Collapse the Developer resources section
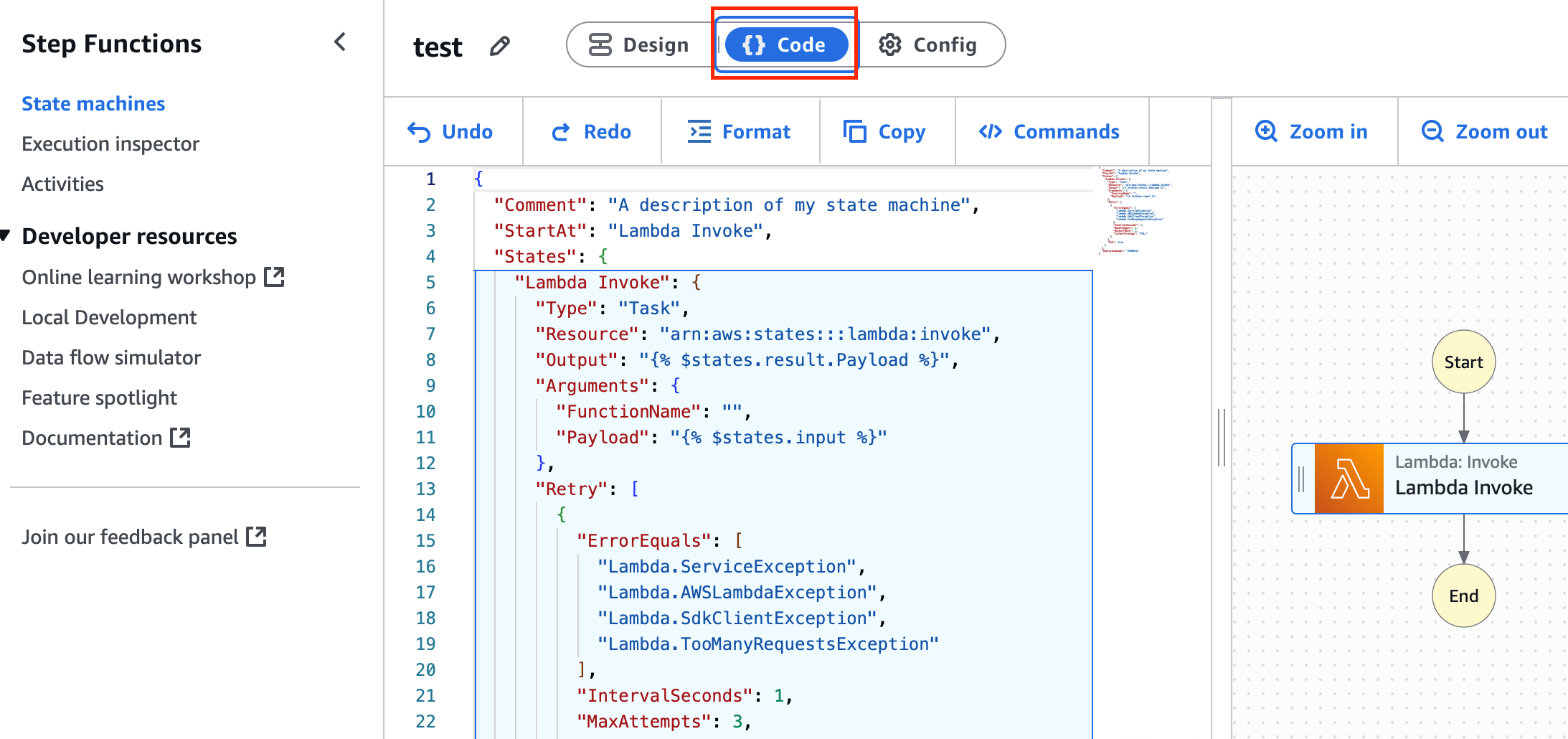The width and height of the screenshot is (1568, 739). [6, 235]
